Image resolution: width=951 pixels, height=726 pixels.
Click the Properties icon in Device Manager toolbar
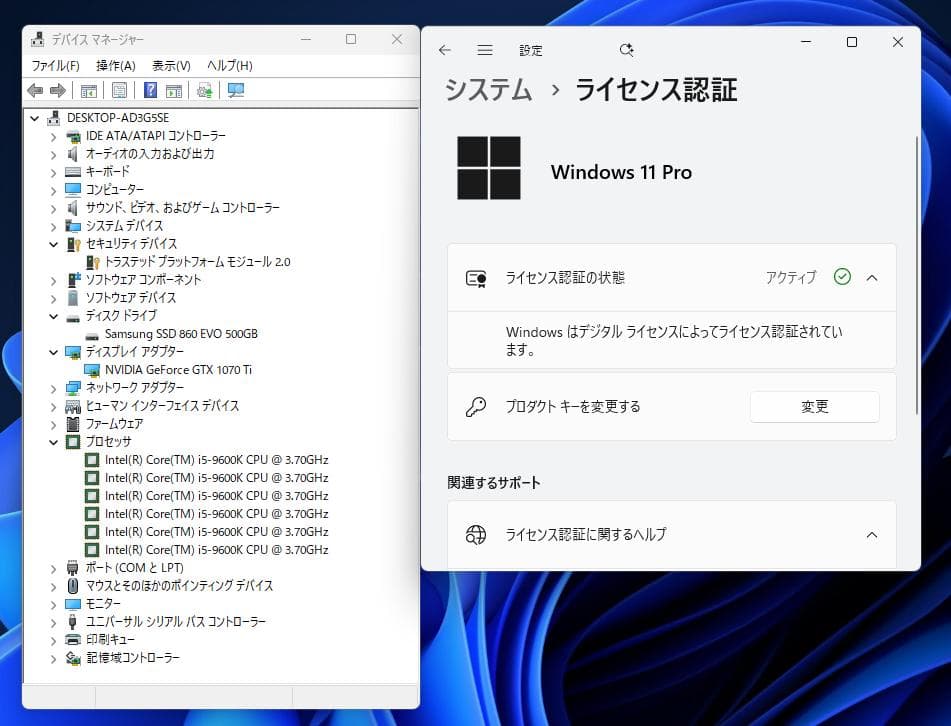click(x=119, y=90)
